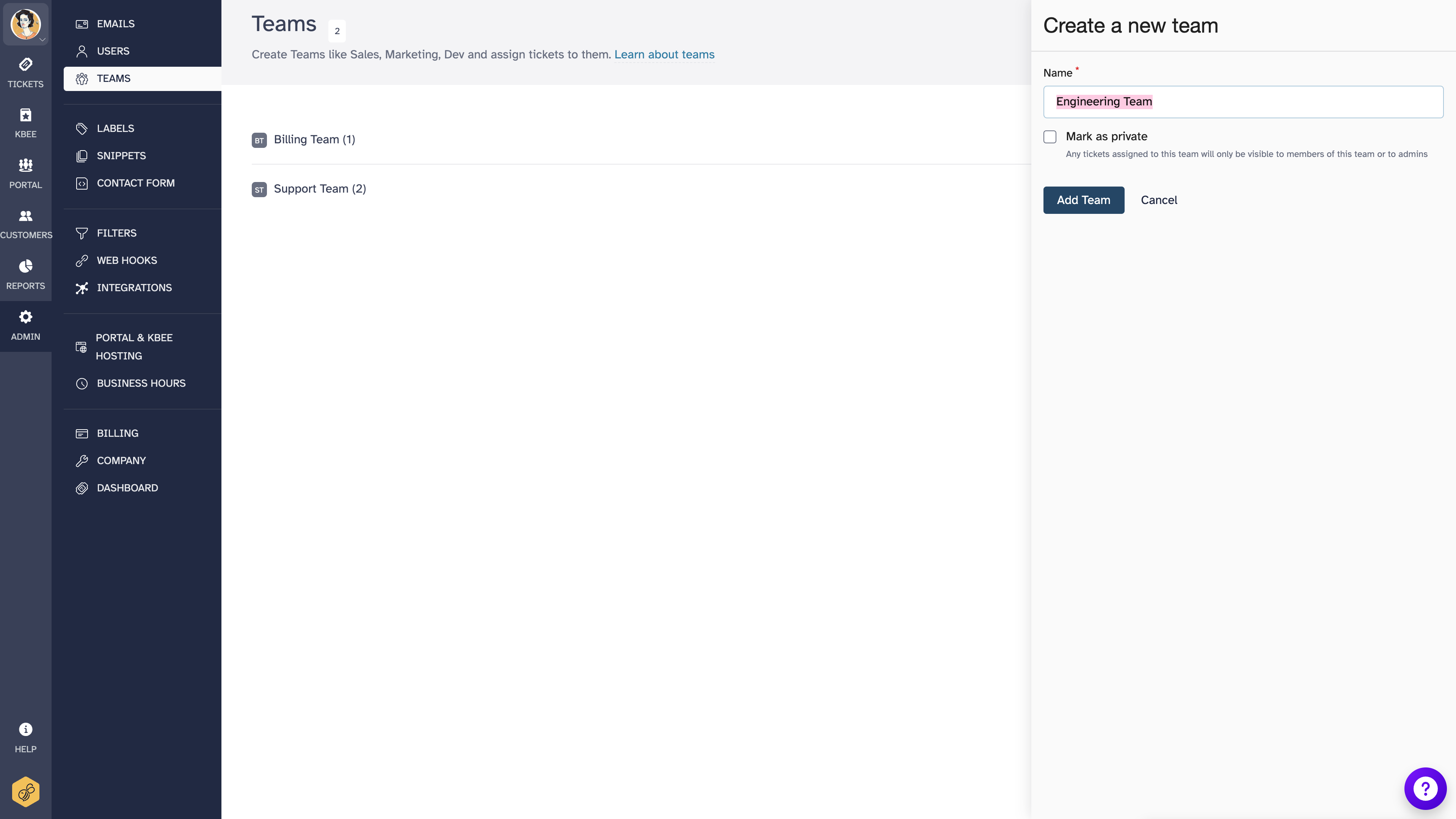Expand the profile avatar chevron
The image size is (1456, 819).
point(42,40)
